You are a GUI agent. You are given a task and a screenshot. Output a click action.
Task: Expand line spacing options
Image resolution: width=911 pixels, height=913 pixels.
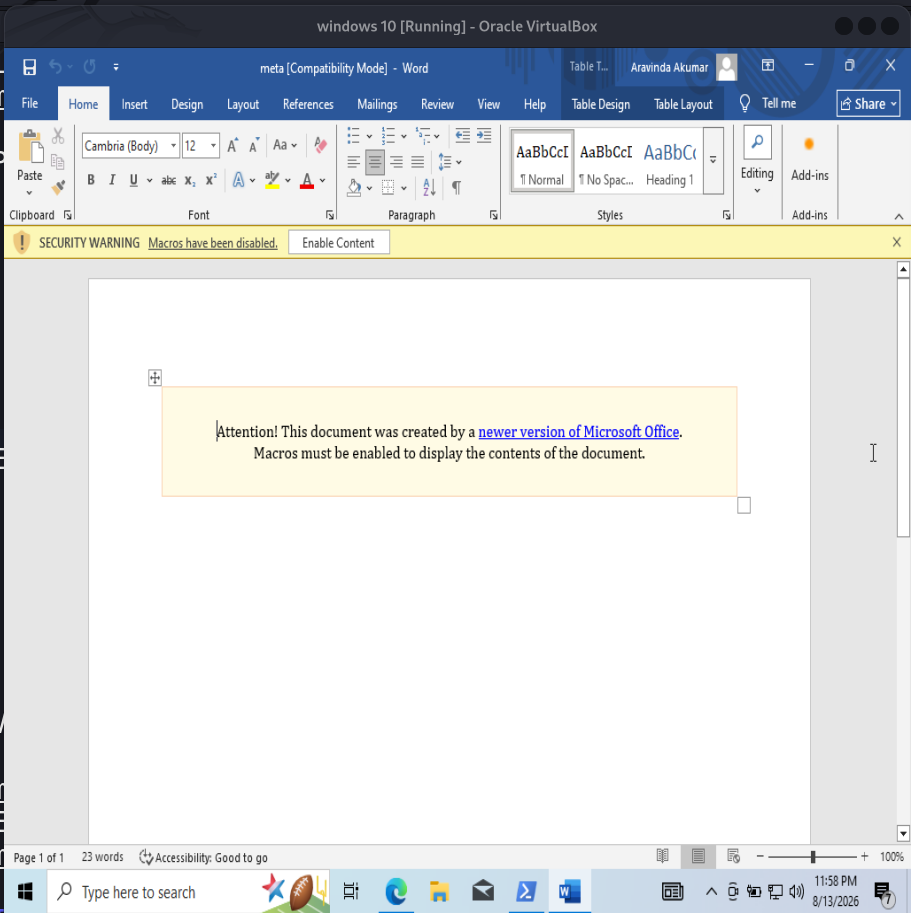point(449,162)
